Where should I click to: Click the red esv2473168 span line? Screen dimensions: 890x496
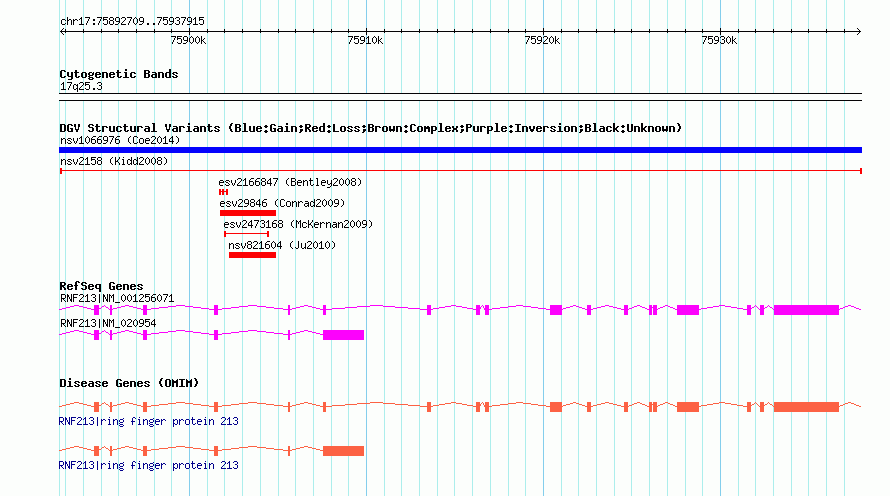246,234
